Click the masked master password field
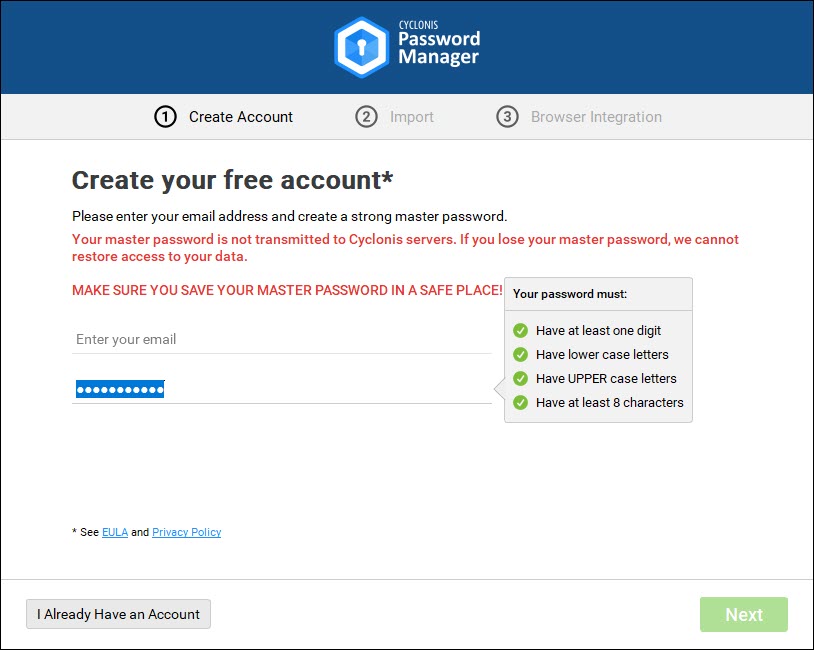Image resolution: width=814 pixels, height=650 pixels. (x=281, y=389)
